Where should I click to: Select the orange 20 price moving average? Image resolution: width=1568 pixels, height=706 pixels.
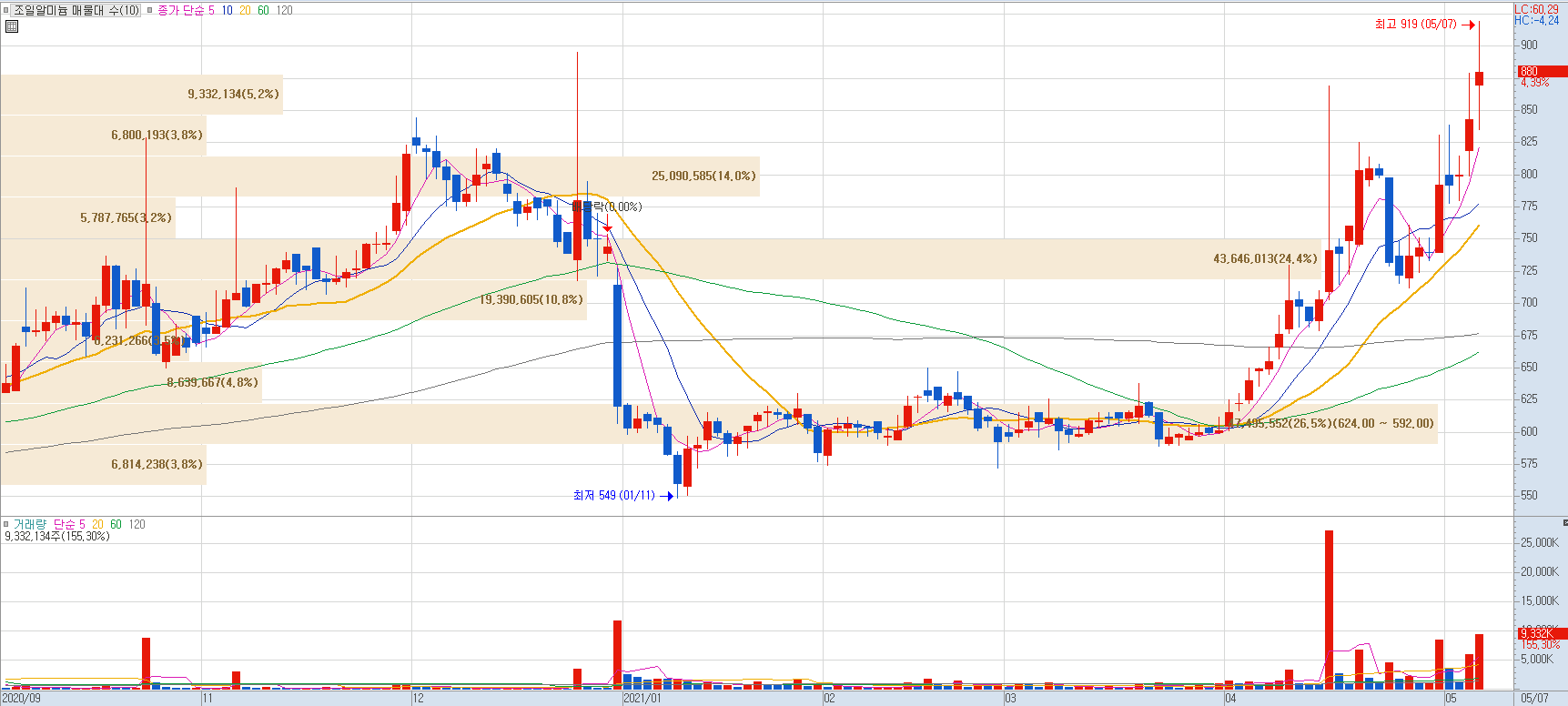point(246,10)
